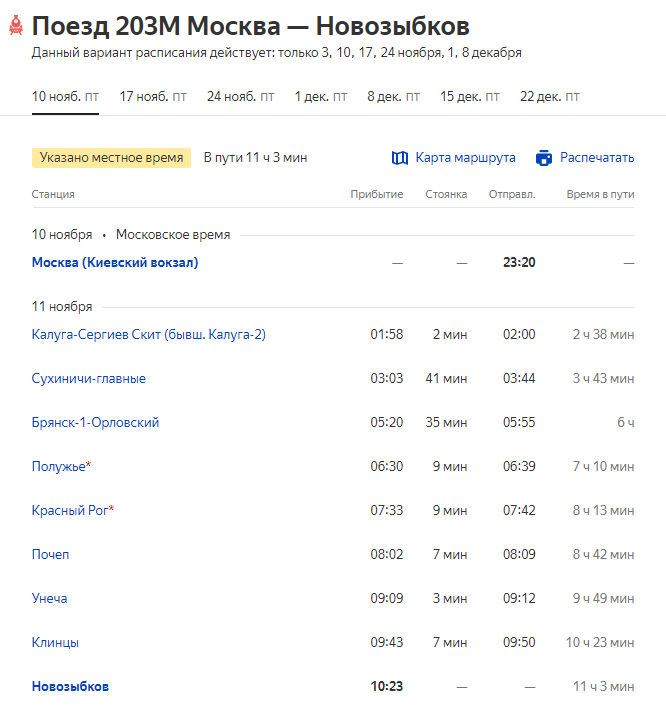Select the 1 дек. пт tab
Viewport: 666px width, 713px height.
[320, 96]
